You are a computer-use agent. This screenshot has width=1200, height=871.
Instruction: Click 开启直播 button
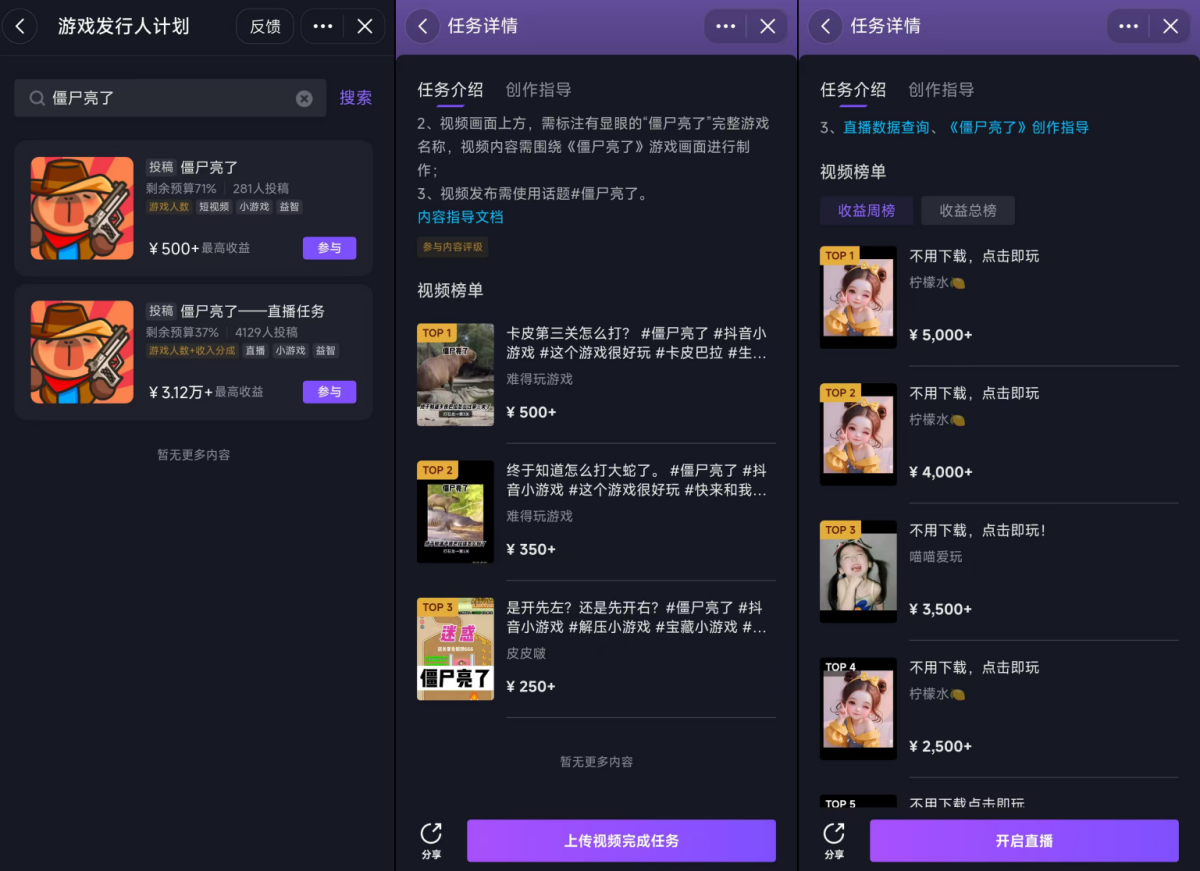[x=1024, y=841]
